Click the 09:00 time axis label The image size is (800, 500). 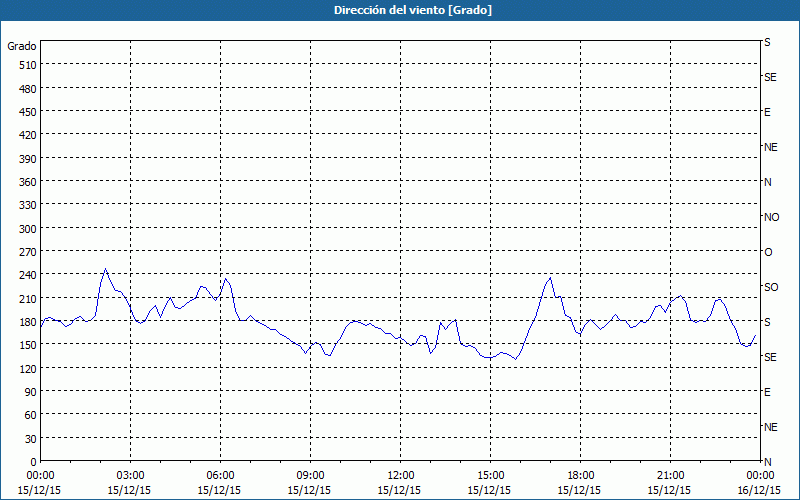point(310,476)
